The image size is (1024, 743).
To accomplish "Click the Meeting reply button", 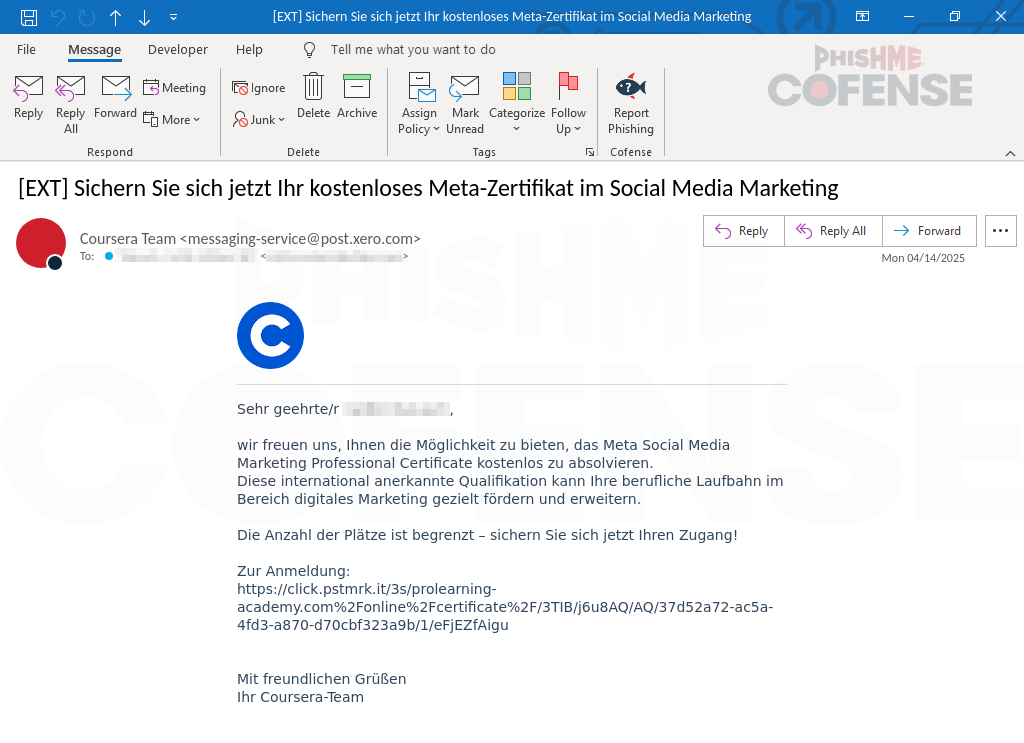I will pos(174,88).
